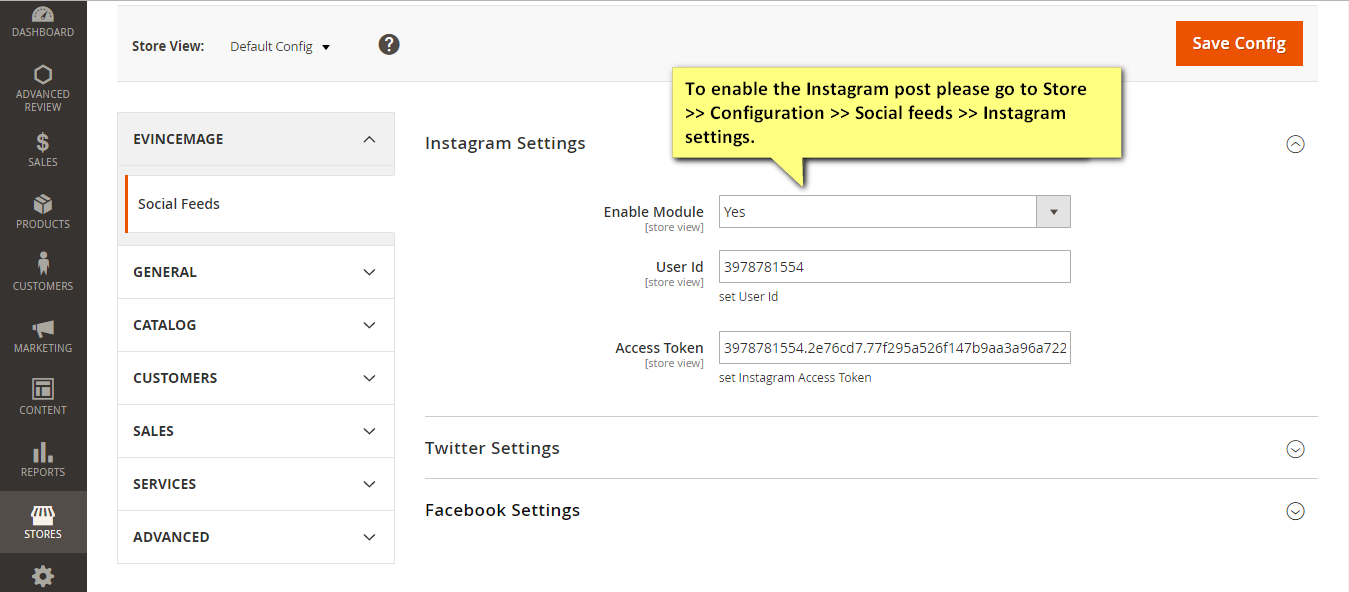
Task: Click into the User Id field
Action: pos(894,267)
